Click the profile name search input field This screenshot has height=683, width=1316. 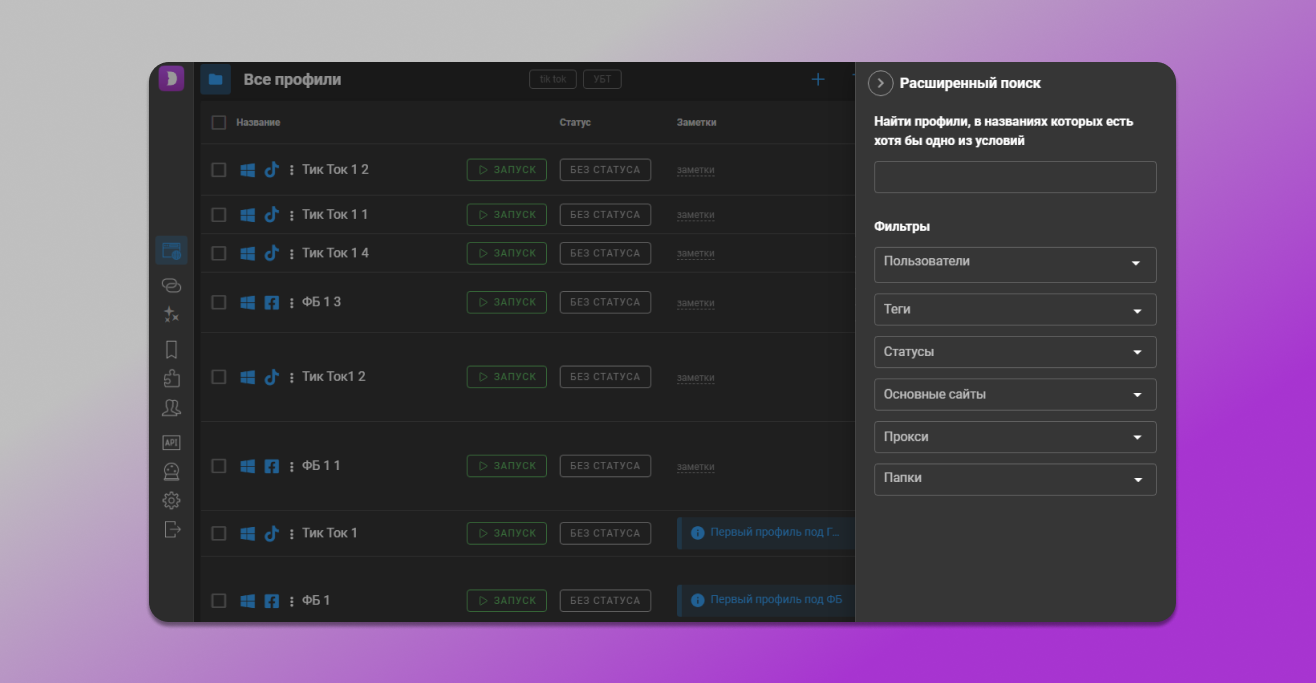click(x=1014, y=177)
